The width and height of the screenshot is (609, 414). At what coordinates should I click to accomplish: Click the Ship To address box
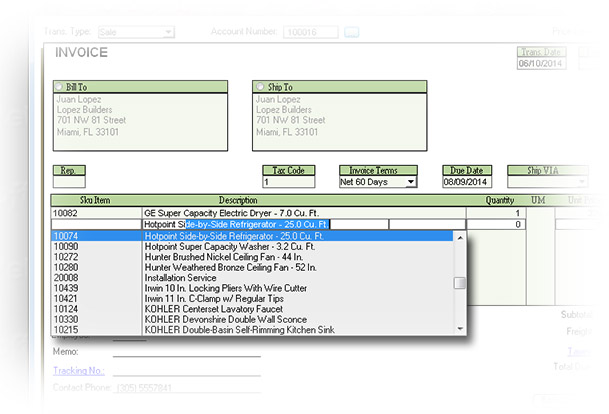[339, 122]
